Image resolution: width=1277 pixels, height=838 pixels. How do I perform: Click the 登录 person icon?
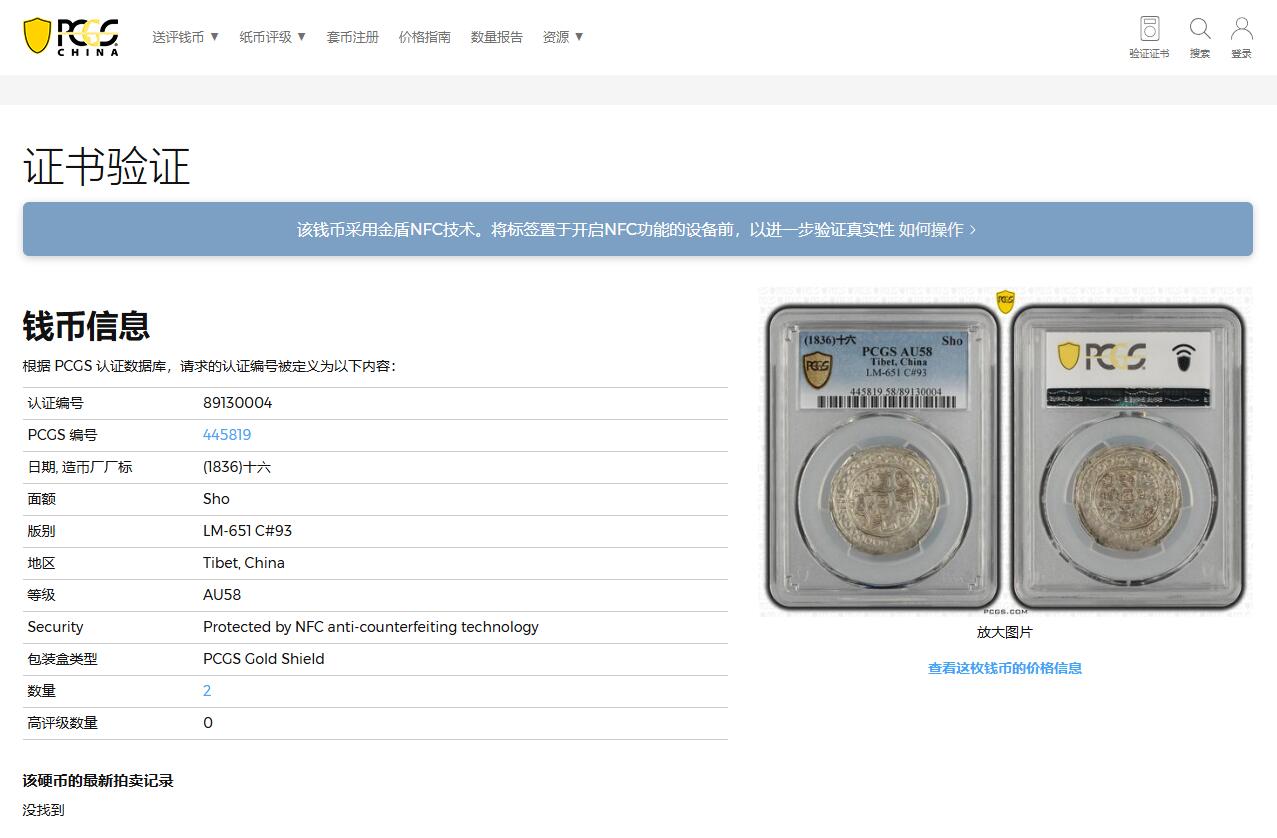tap(1241, 28)
